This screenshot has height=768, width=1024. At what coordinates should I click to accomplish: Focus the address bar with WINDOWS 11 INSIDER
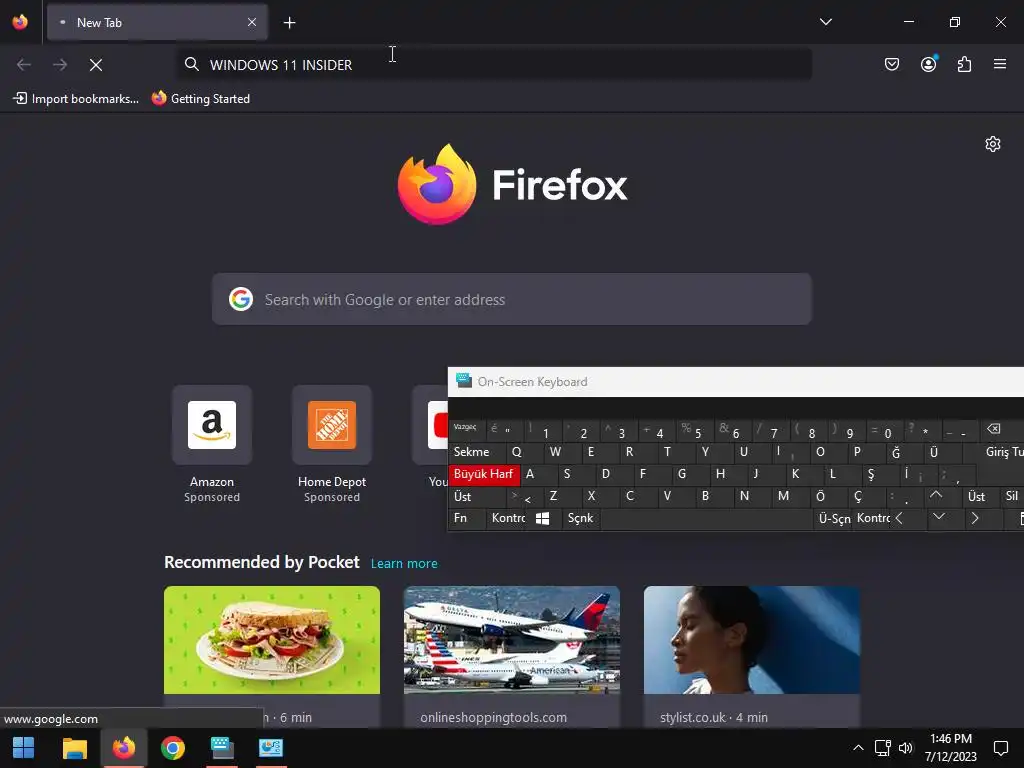pos(494,65)
